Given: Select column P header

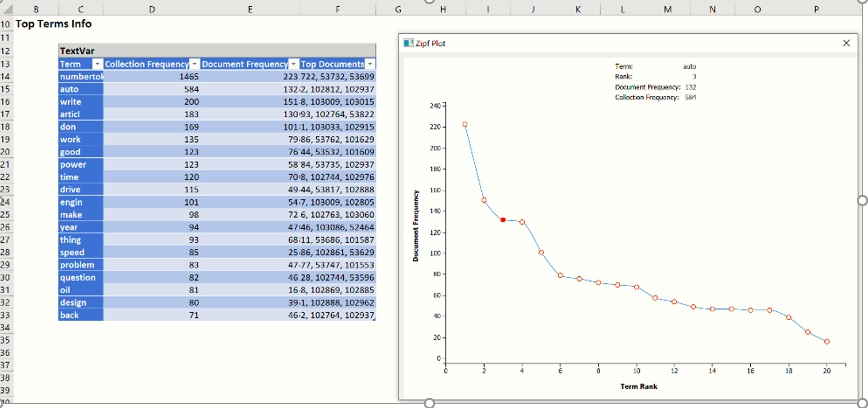Looking at the screenshot, I should pos(817,9).
